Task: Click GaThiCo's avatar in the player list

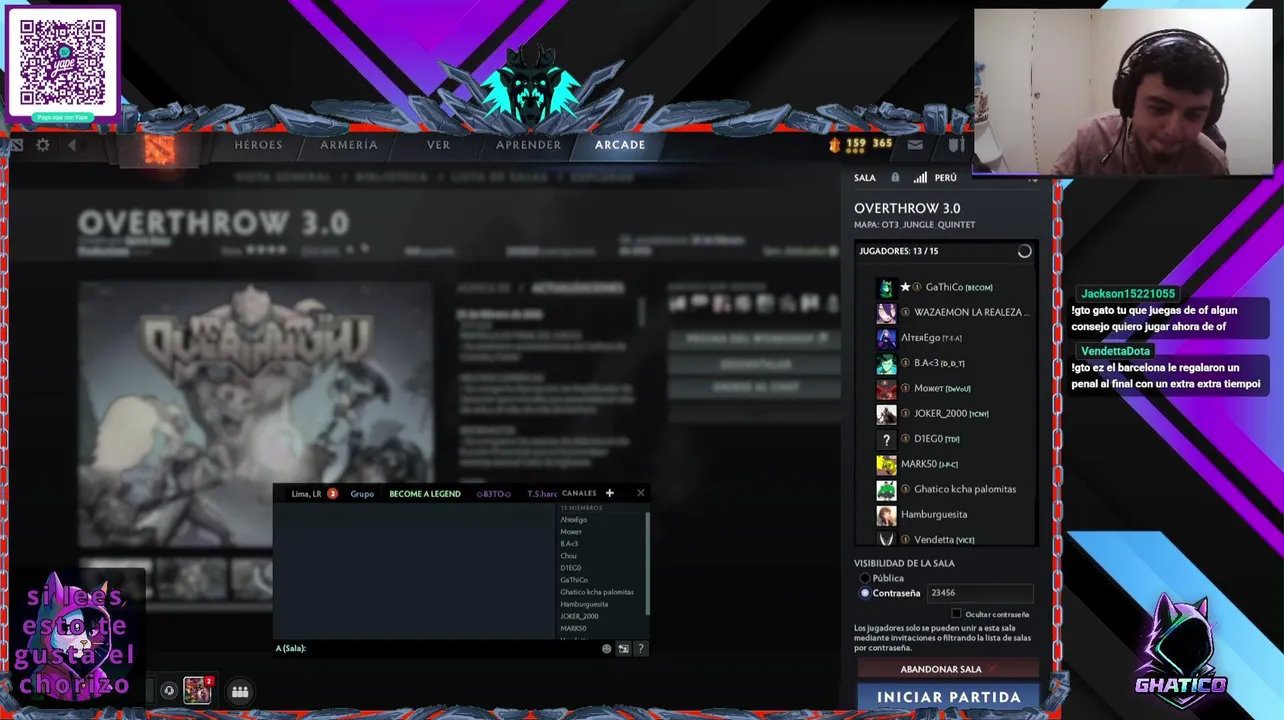Action: click(886, 288)
